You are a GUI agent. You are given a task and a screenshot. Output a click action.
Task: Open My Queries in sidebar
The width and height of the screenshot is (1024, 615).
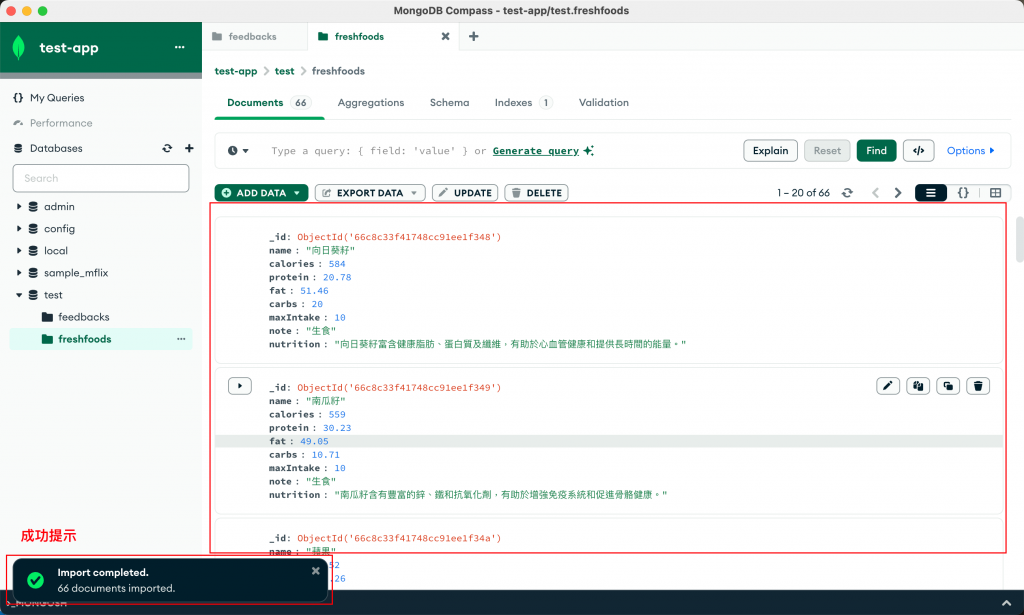coord(57,98)
